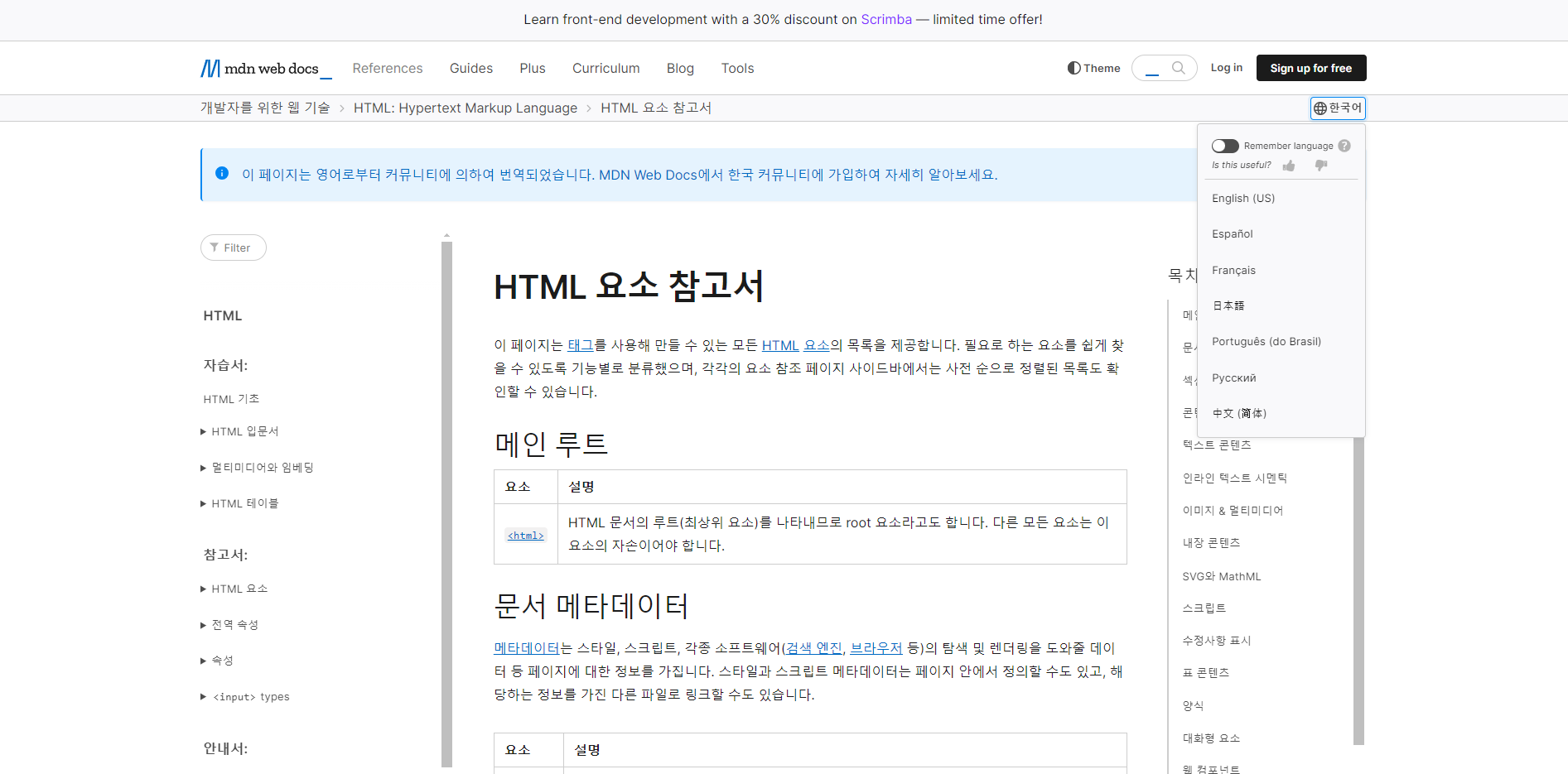Viewport: 1568px width, 774px height.
Task: Select 日本語 from language list
Action: click(1228, 305)
